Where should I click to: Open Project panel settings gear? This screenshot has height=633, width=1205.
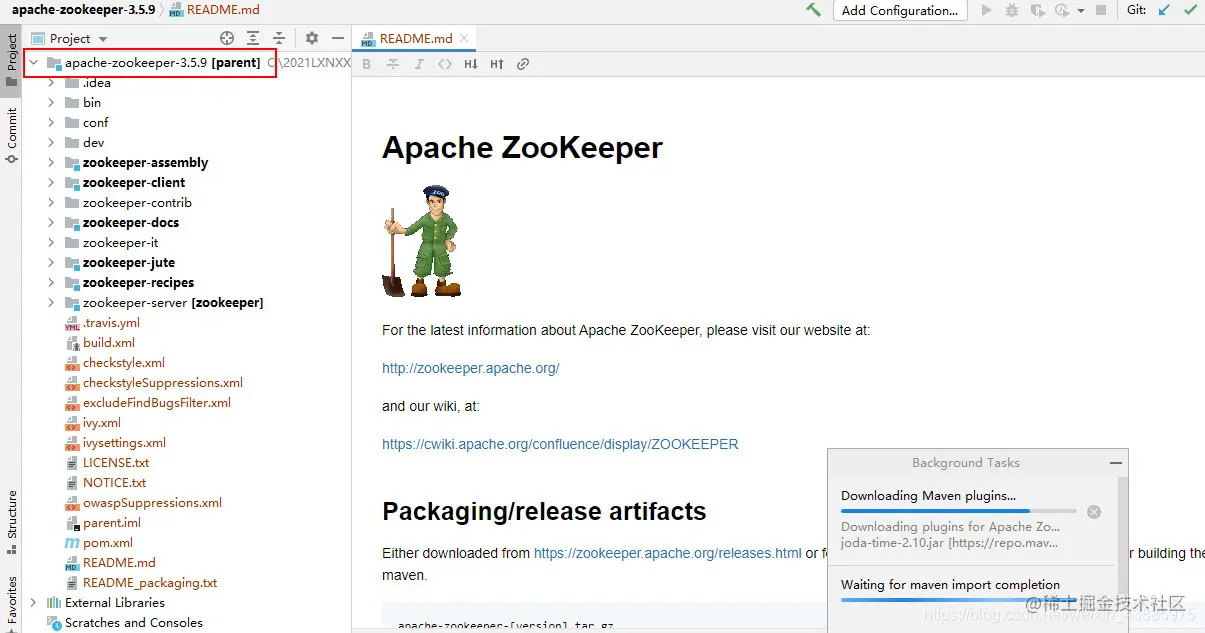coord(312,38)
